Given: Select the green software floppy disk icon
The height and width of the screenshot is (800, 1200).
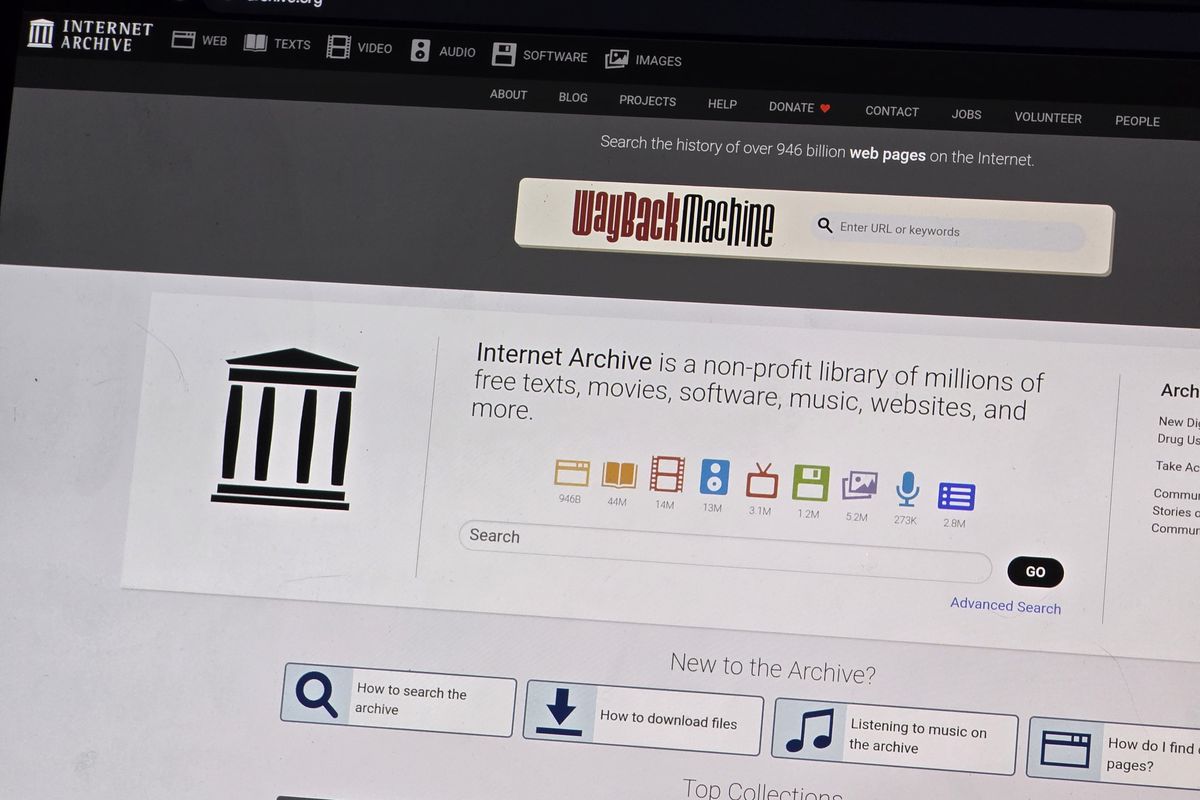Looking at the screenshot, I should [x=810, y=483].
